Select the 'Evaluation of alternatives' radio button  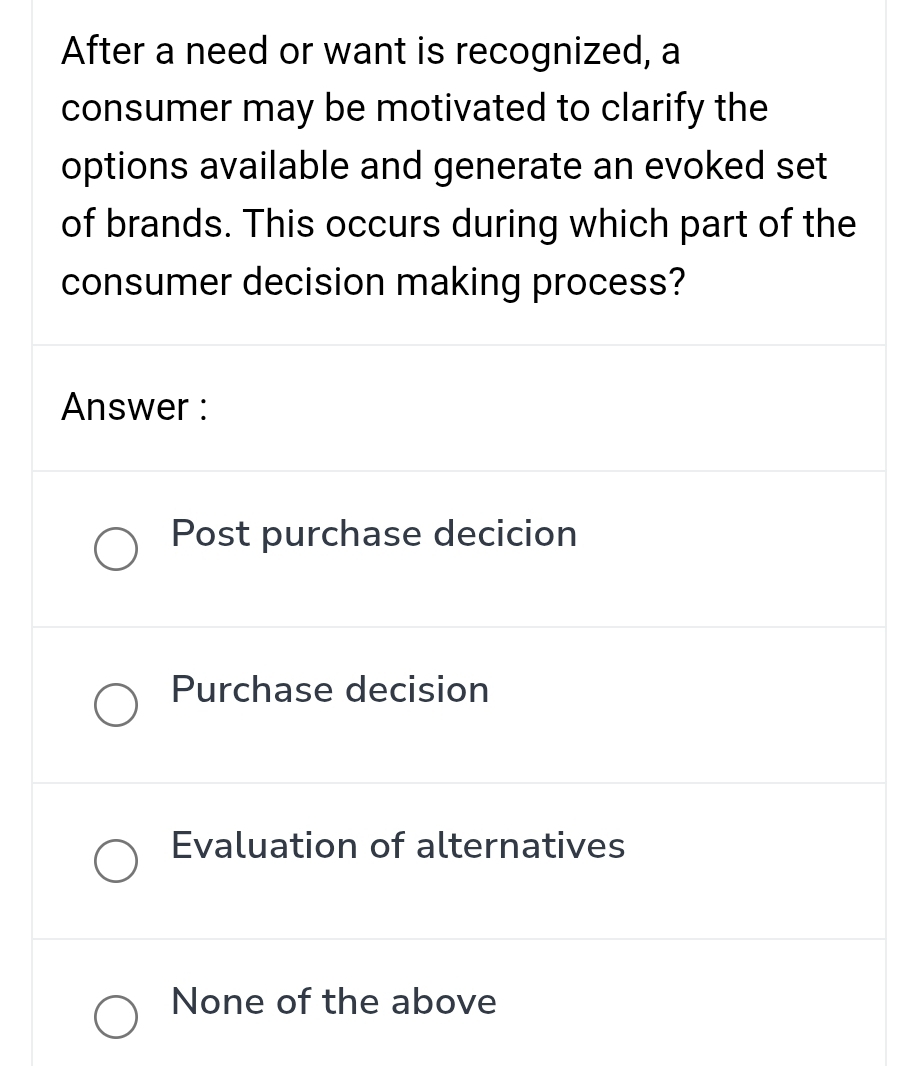[x=116, y=861]
